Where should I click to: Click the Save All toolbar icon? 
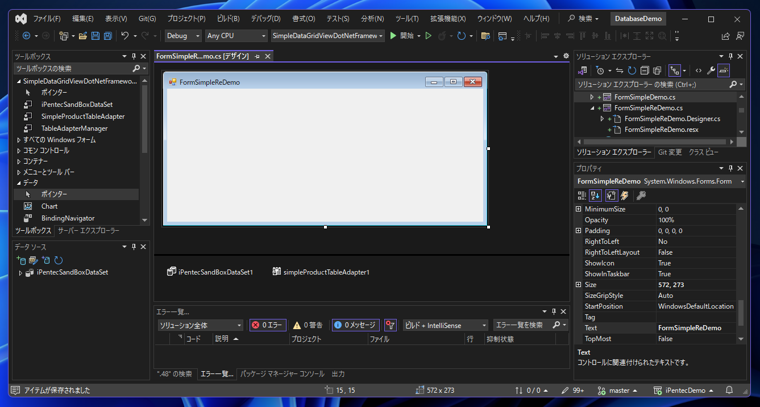click(108, 36)
